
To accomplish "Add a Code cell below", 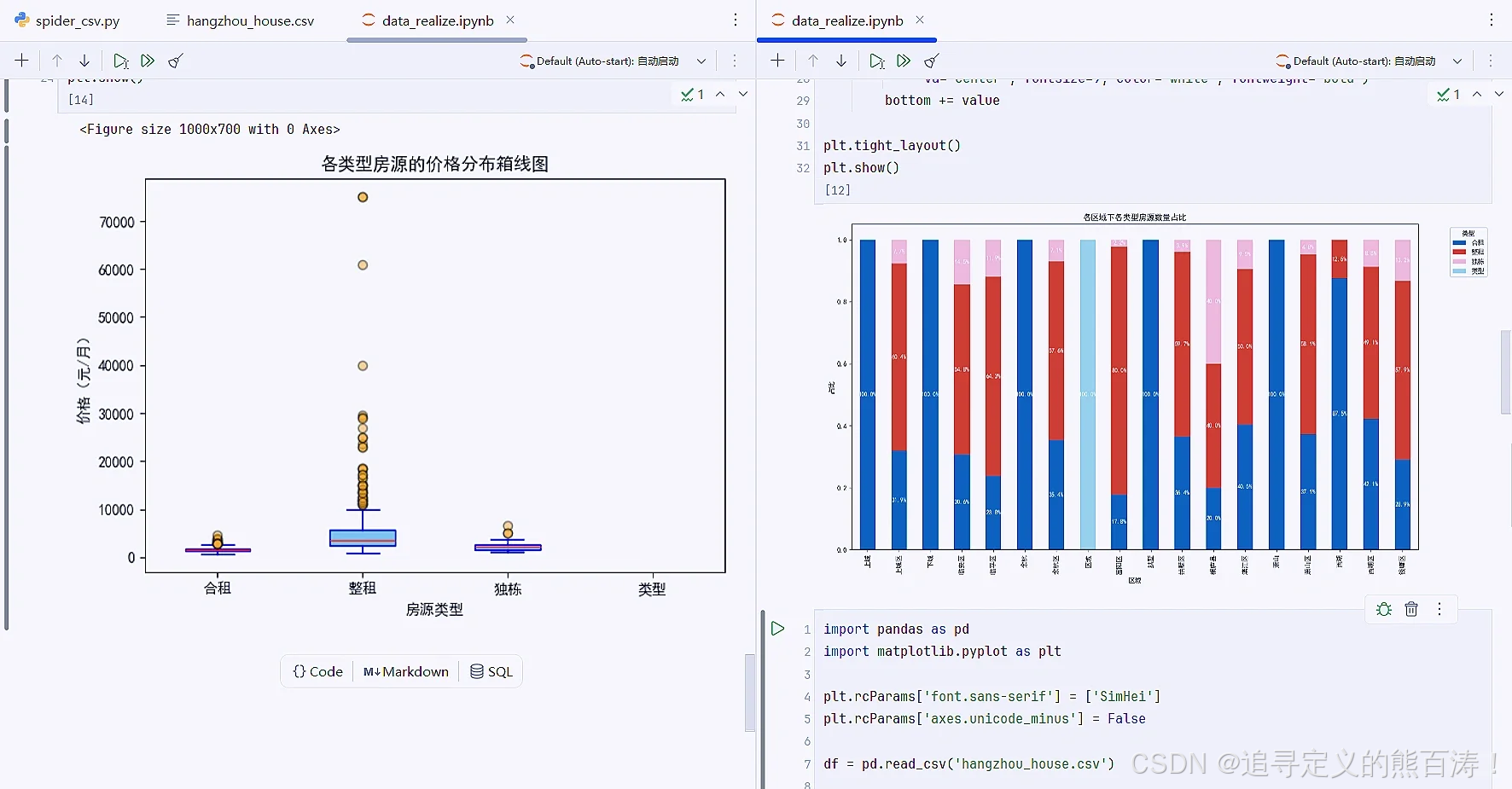I will pyautogui.click(x=317, y=671).
